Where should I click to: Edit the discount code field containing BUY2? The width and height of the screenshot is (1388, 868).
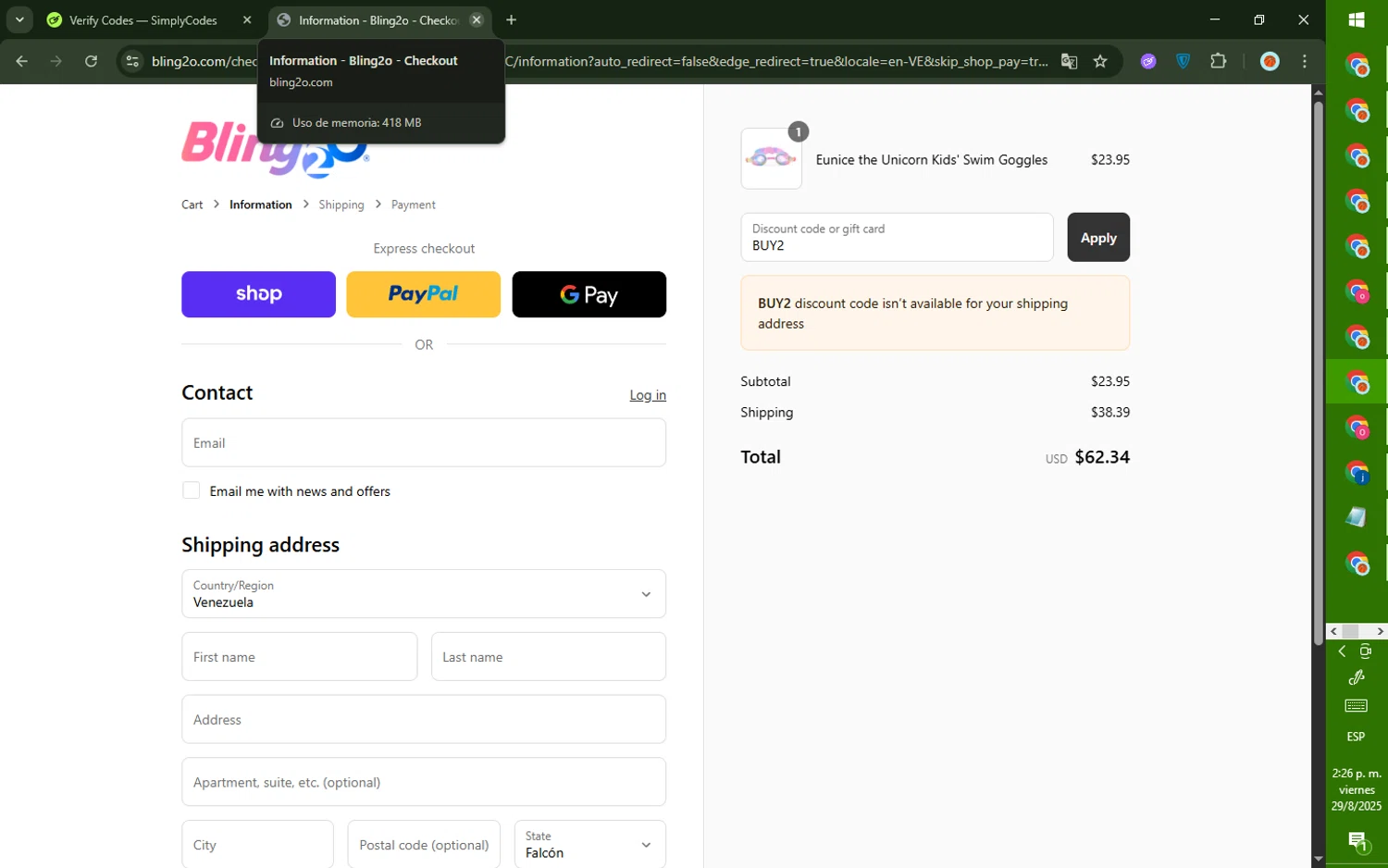897,237
